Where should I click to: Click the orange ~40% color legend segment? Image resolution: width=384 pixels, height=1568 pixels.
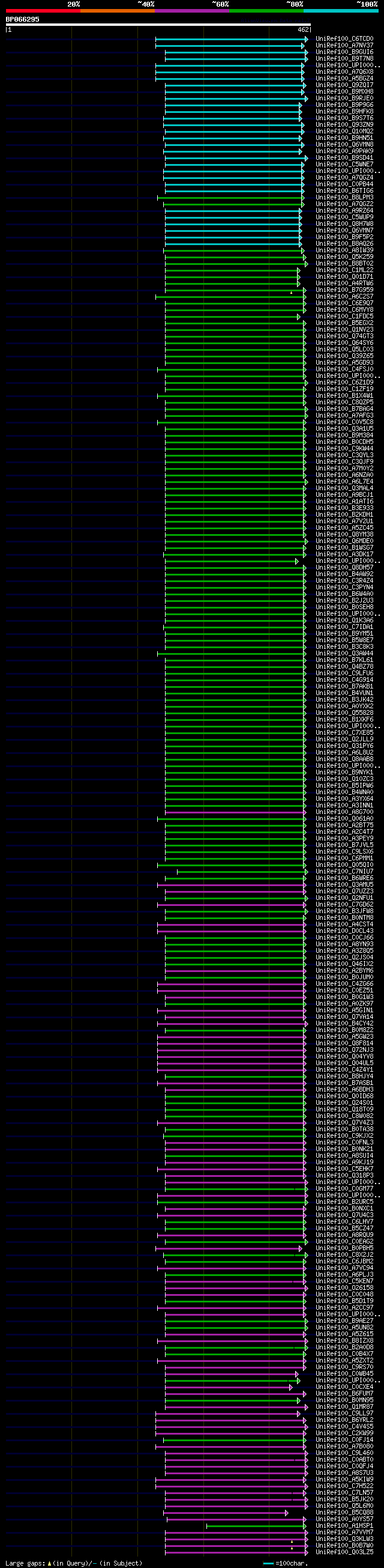tap(117, 11)
